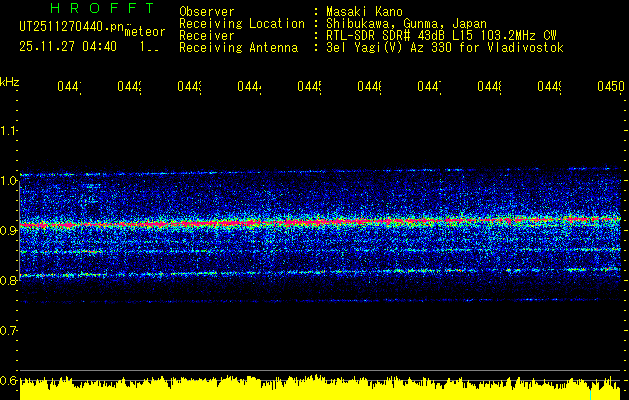Click the 0.6 frequency axis label
Viewport: 629px width, 400px height.
pos(9,380)
